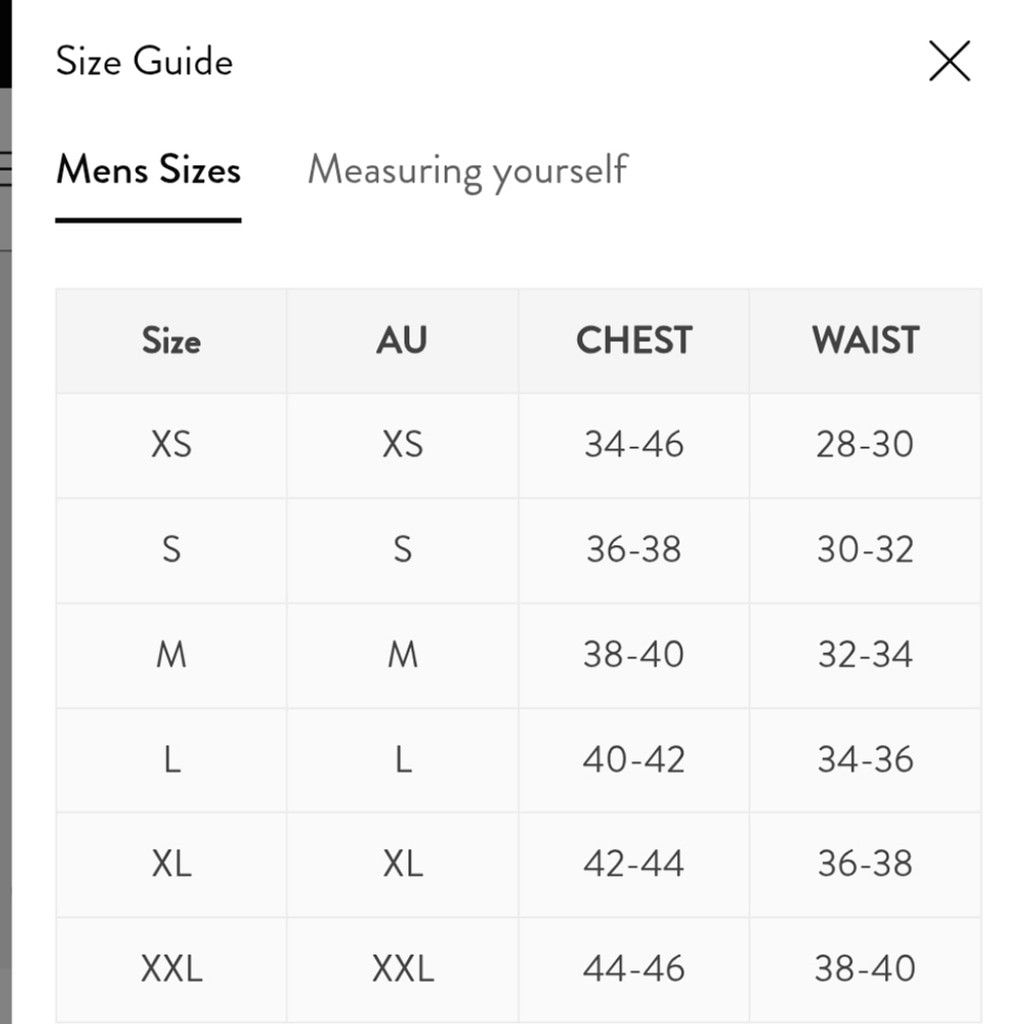1024x1024 pixels.
Task: Click the S value in AU column
Action: pos(402,551)
